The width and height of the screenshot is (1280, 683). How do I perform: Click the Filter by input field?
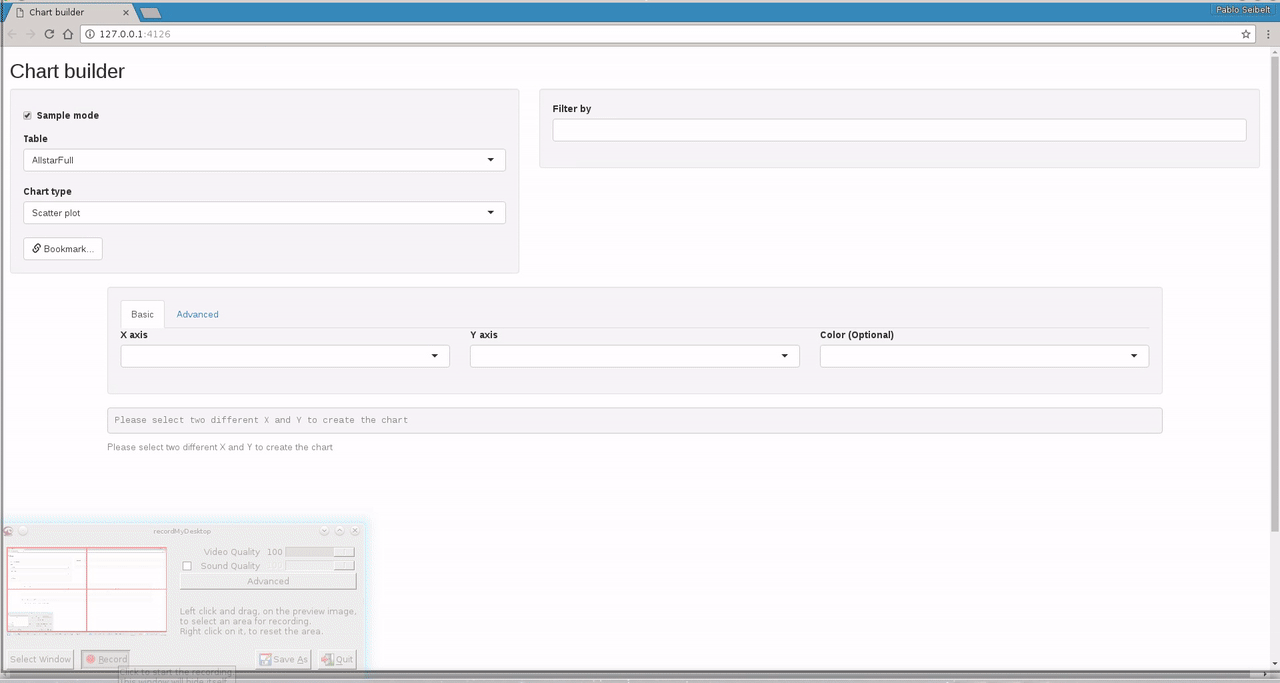click(x=899, y=130)
